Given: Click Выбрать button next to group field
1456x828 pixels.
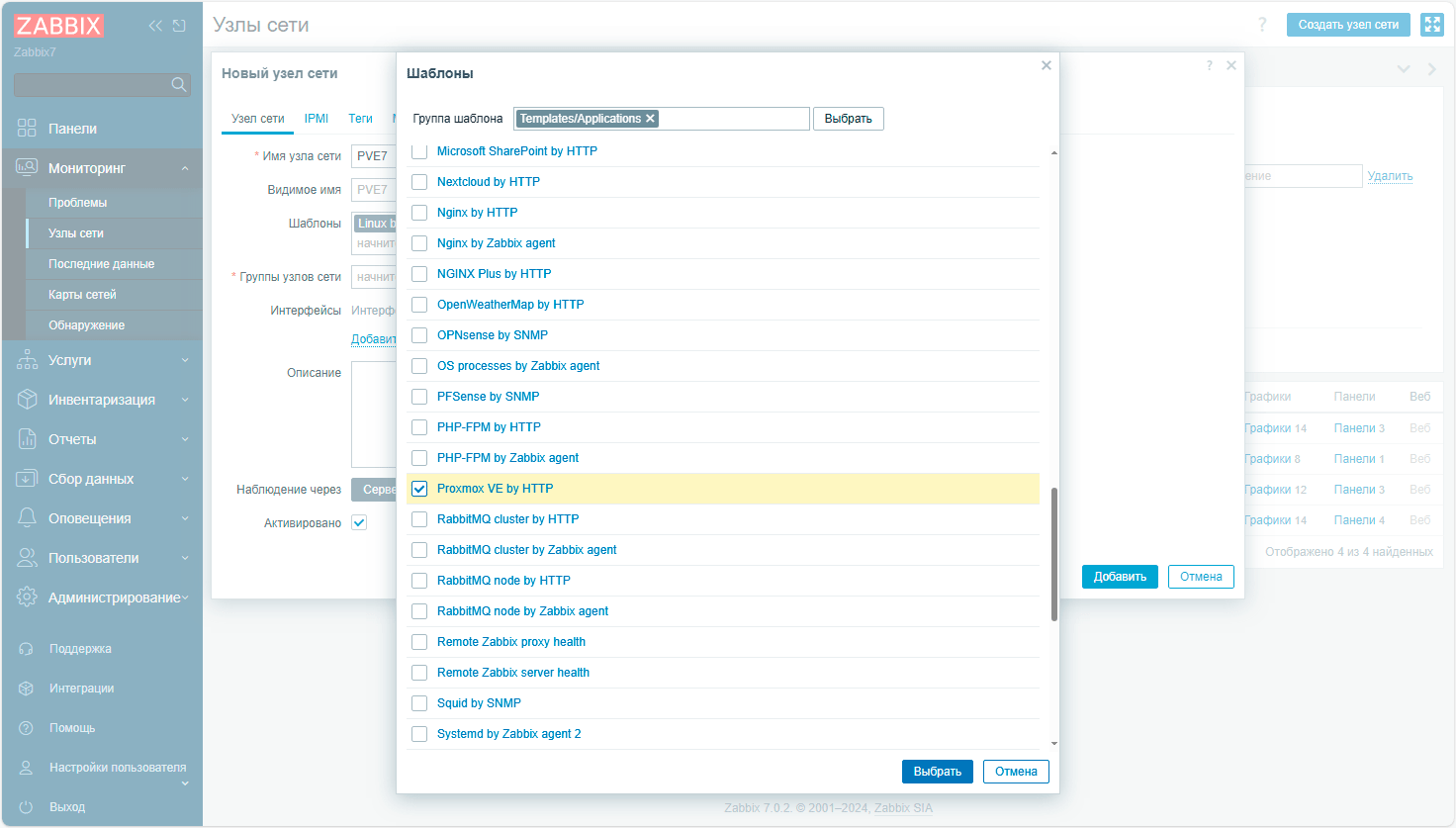Looking at the screenshot, I should (849, 119).
